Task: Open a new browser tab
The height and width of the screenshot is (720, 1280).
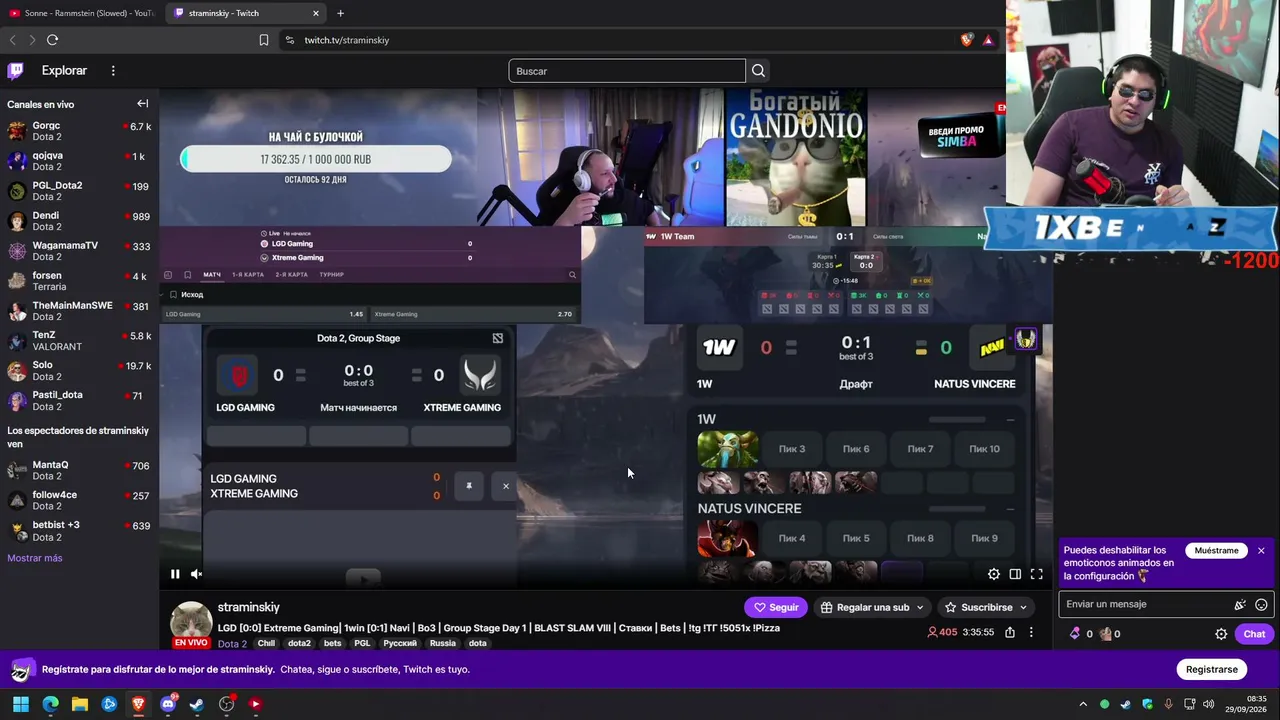Action: (340, 13)
